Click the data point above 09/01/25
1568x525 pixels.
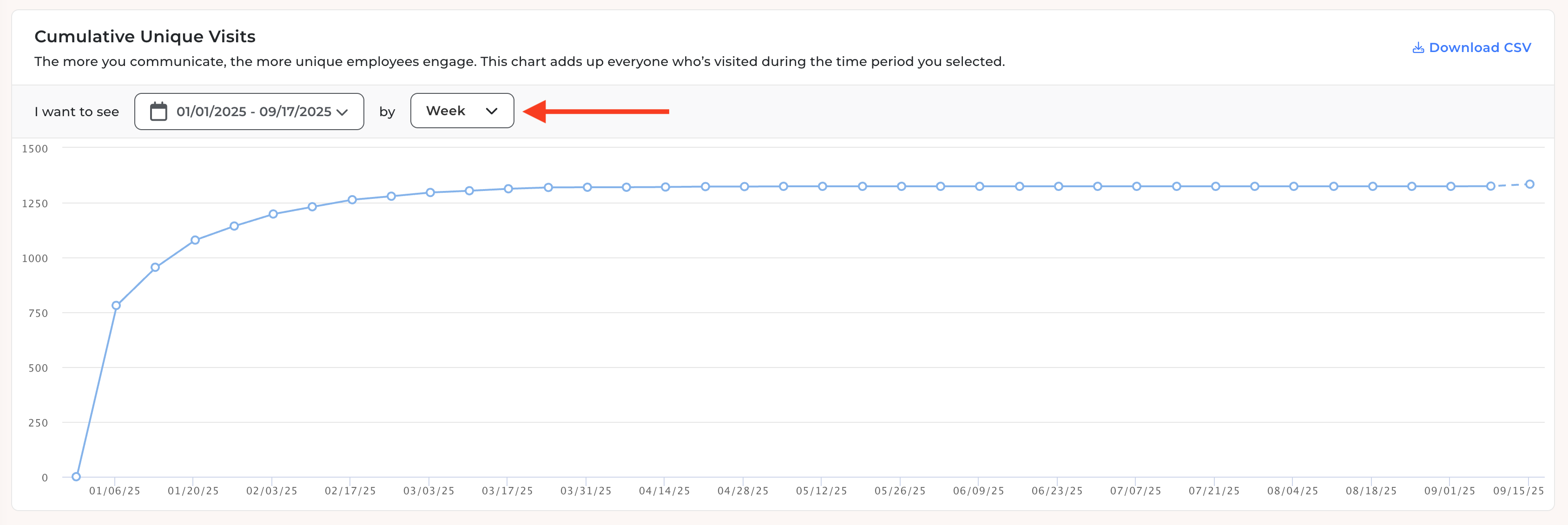click(x=1450, y=186)
